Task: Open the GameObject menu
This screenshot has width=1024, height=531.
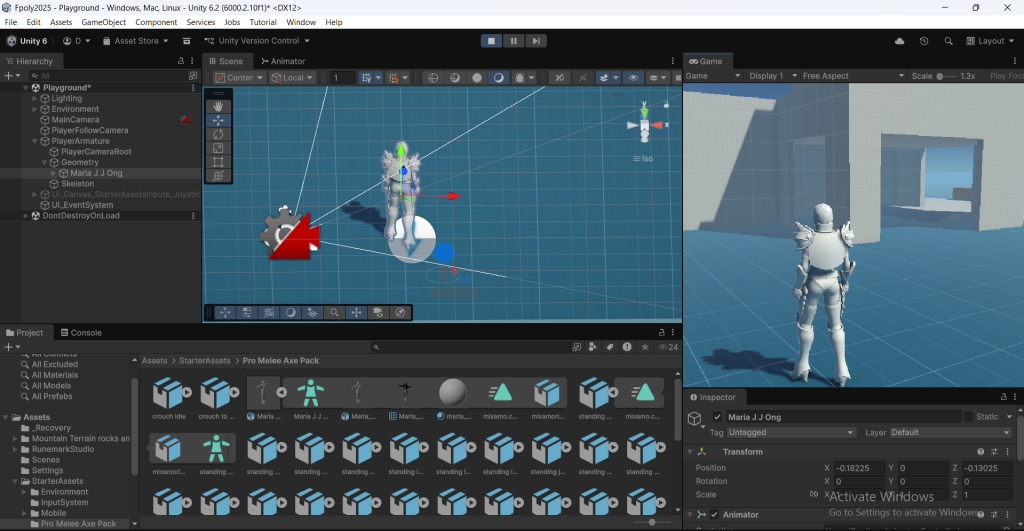Action: tap(104, 22)
